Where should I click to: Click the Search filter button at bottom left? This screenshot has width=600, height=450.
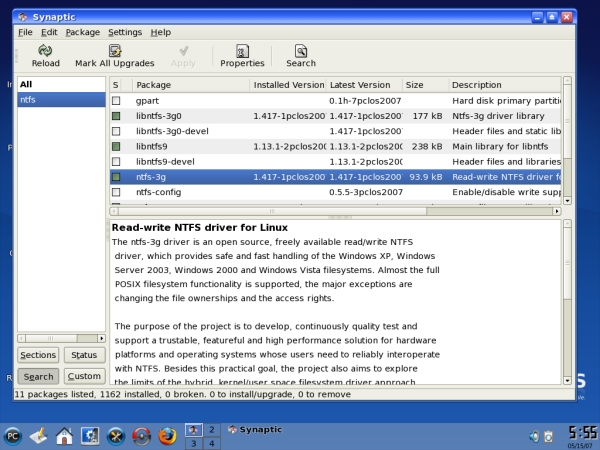(38, 377)
